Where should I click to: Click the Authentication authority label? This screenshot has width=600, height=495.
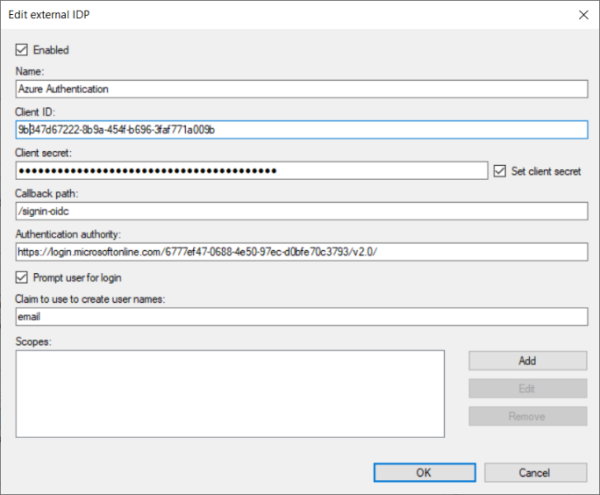(67, 234)
